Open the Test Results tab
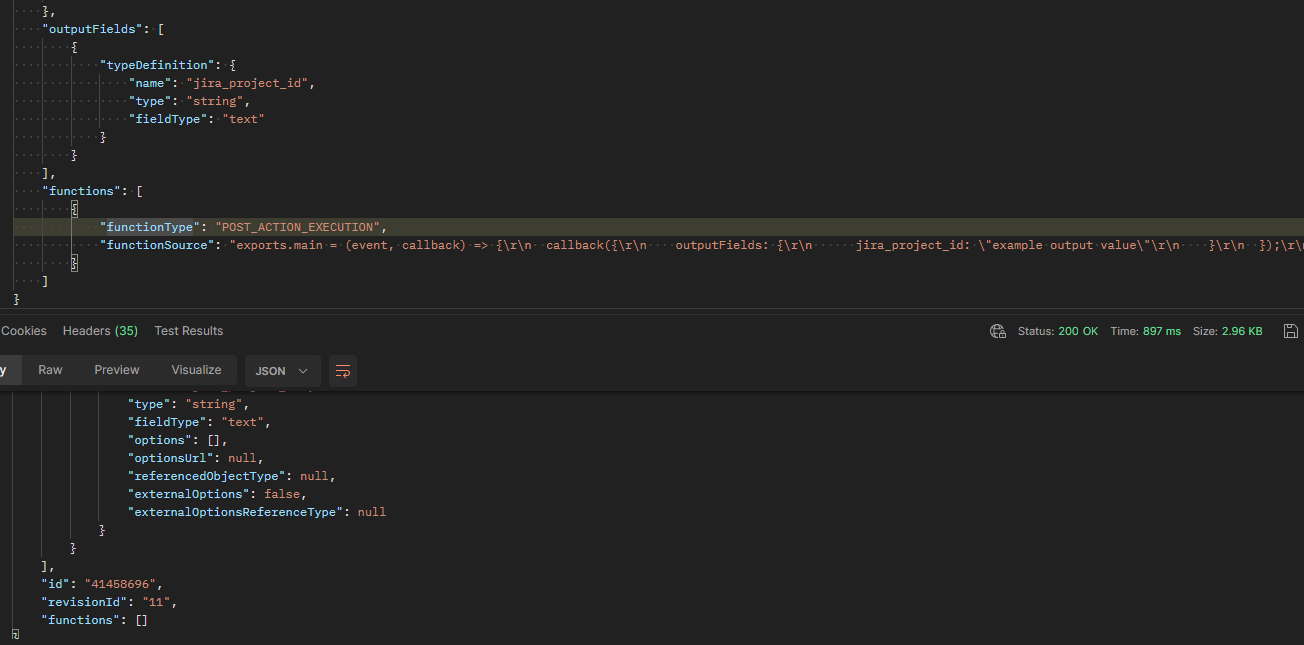1304x645 pixels. click(x=189, y=331)
